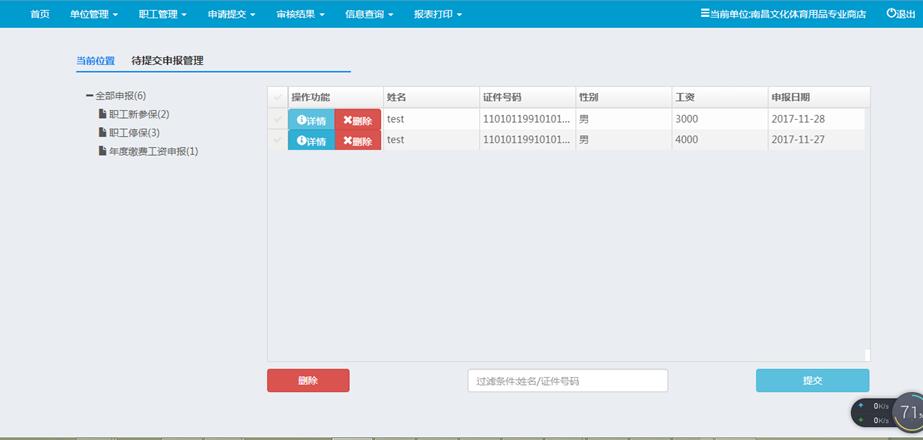Click the 71% network speed widget
Screen dimensions: 923x440
point(908,412)
